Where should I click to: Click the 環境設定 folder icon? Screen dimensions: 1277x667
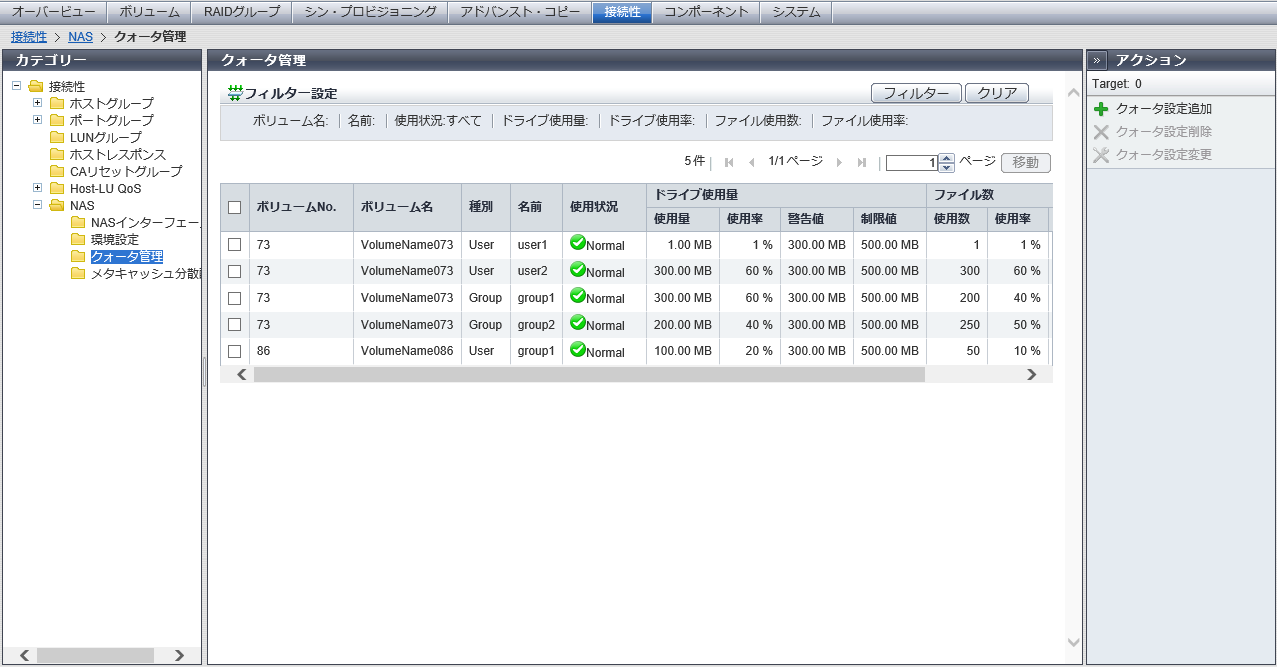click(x=78, y=240)
